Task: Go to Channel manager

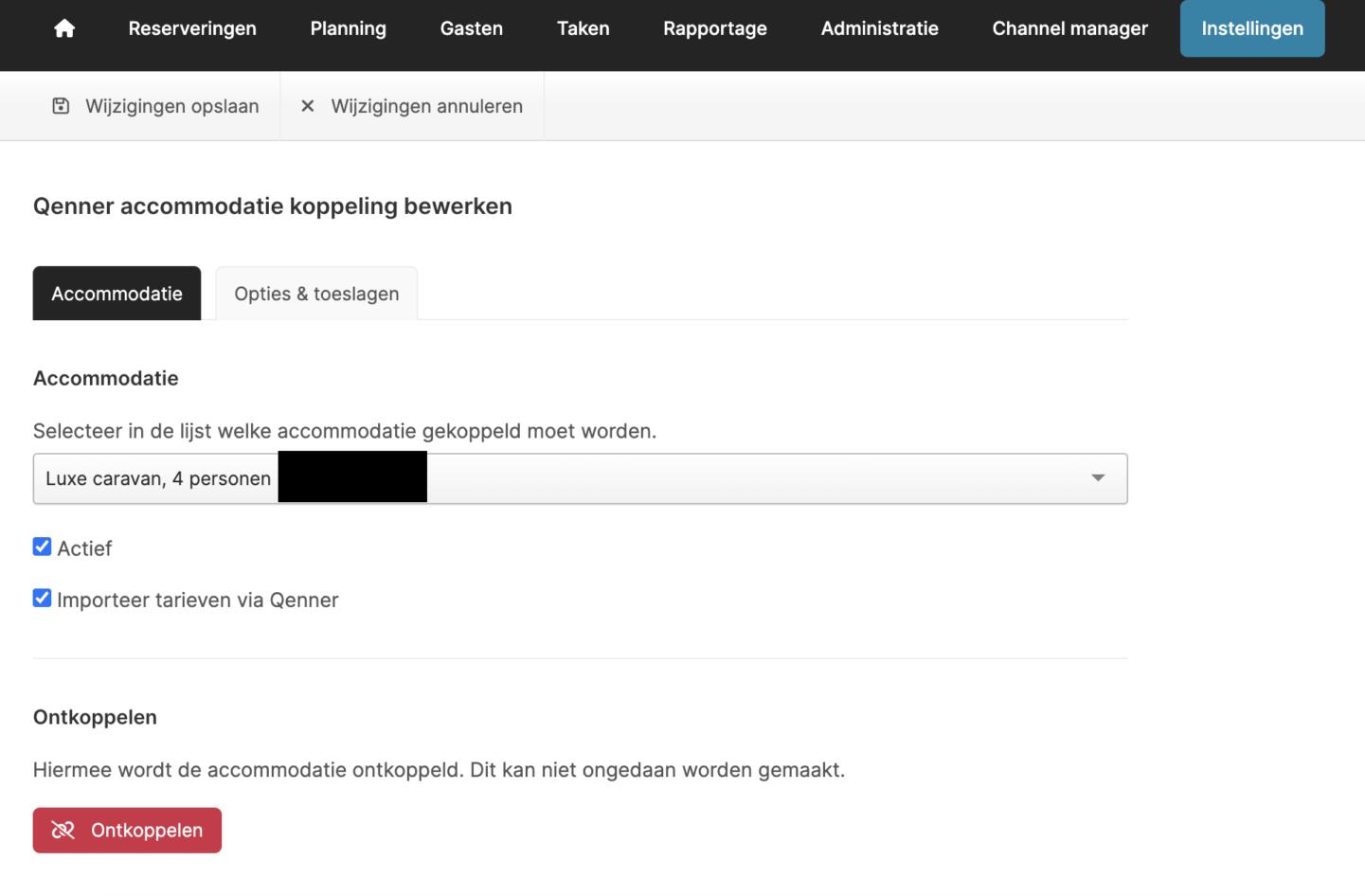Action: (x=1069, y=28)
